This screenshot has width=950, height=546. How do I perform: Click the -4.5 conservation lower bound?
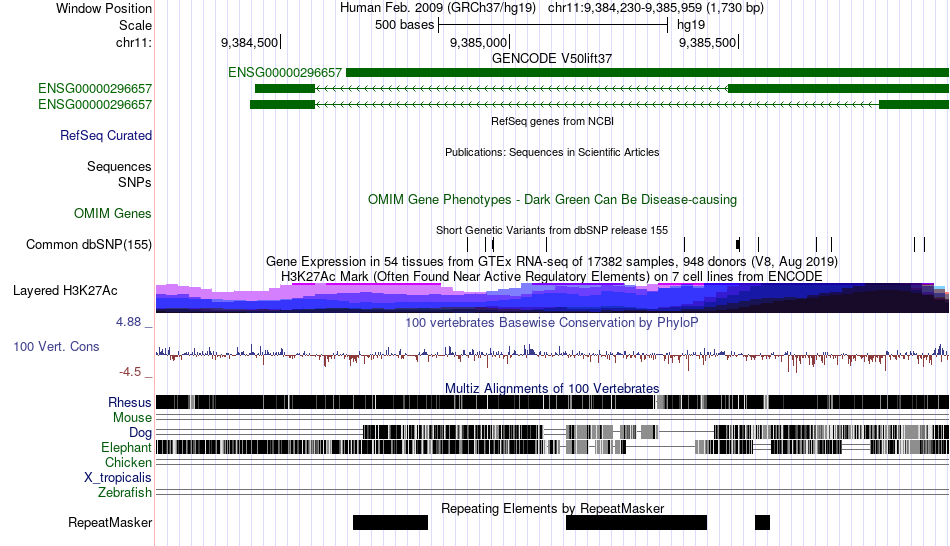pos(129,371)
